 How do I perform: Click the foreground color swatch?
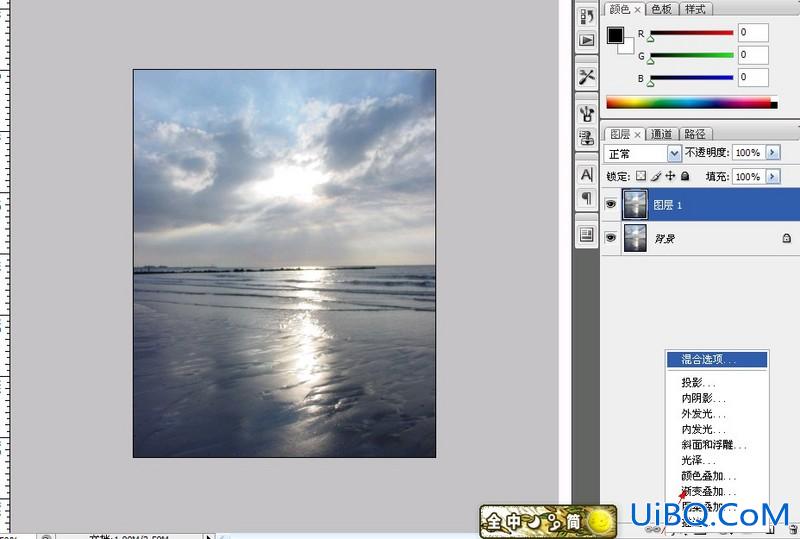(615, 35)
